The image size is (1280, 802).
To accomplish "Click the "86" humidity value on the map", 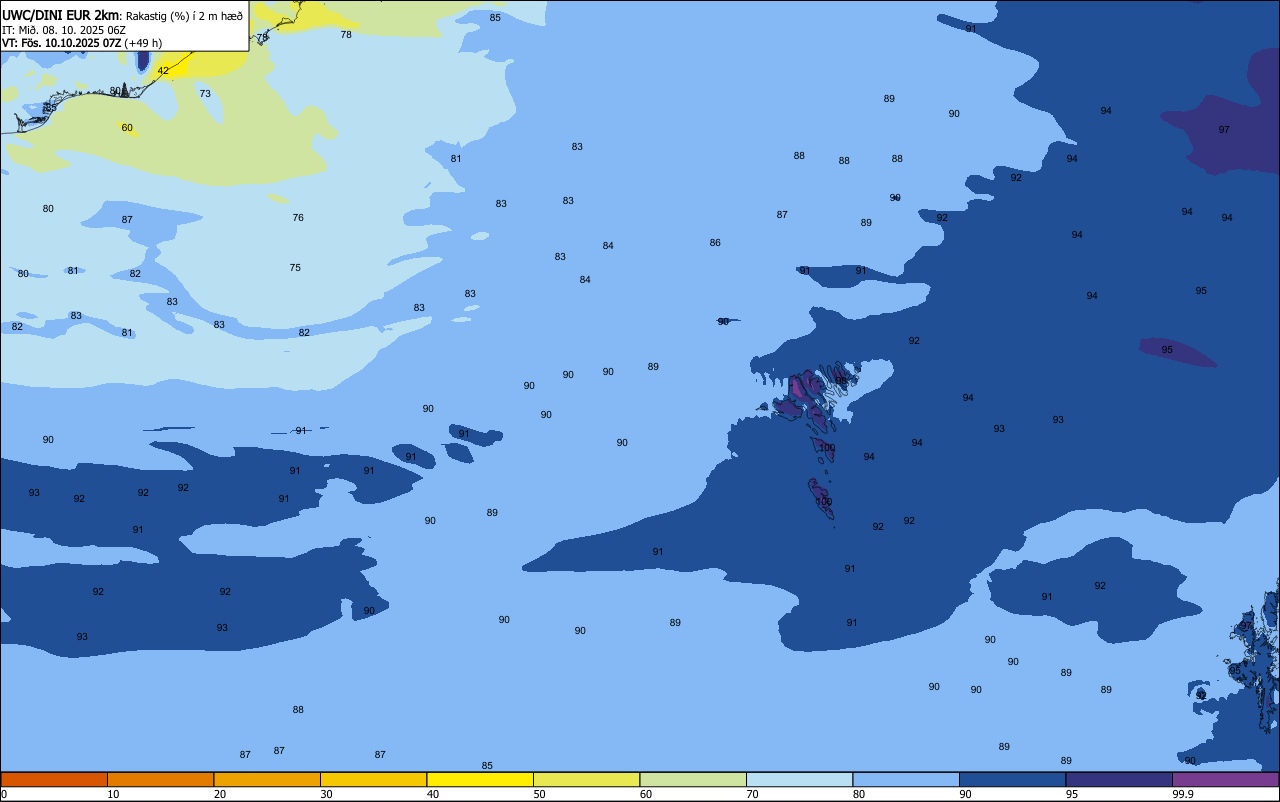I will point(715,243).
